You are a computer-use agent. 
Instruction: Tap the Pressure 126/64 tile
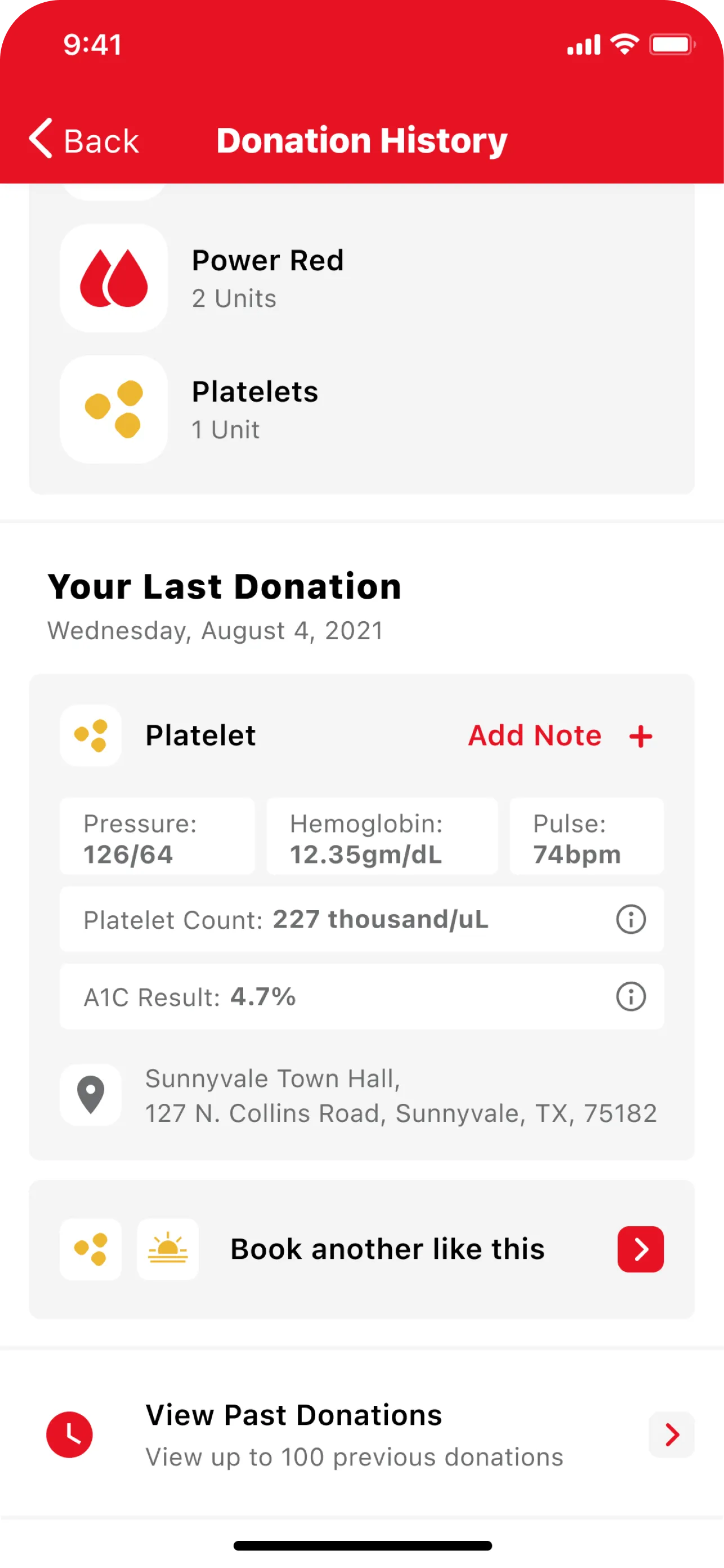click(157, 836)
